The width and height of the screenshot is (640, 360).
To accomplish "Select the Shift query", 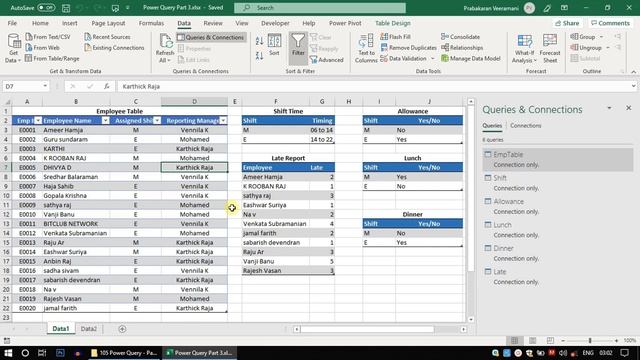I will click(558, 183).
